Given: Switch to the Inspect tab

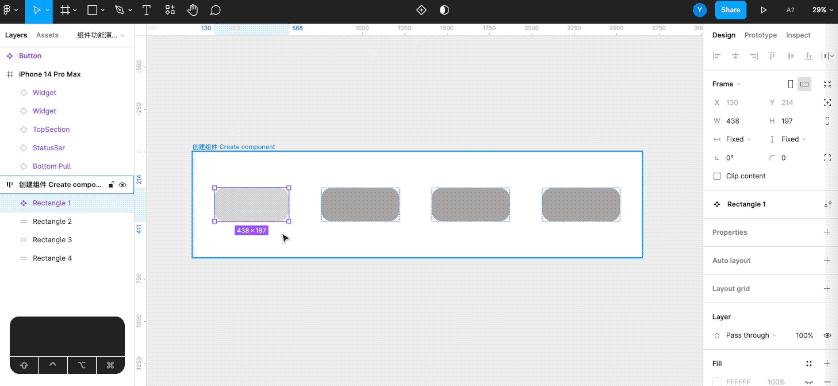Looking at the screenshot, I should [798, 35].
